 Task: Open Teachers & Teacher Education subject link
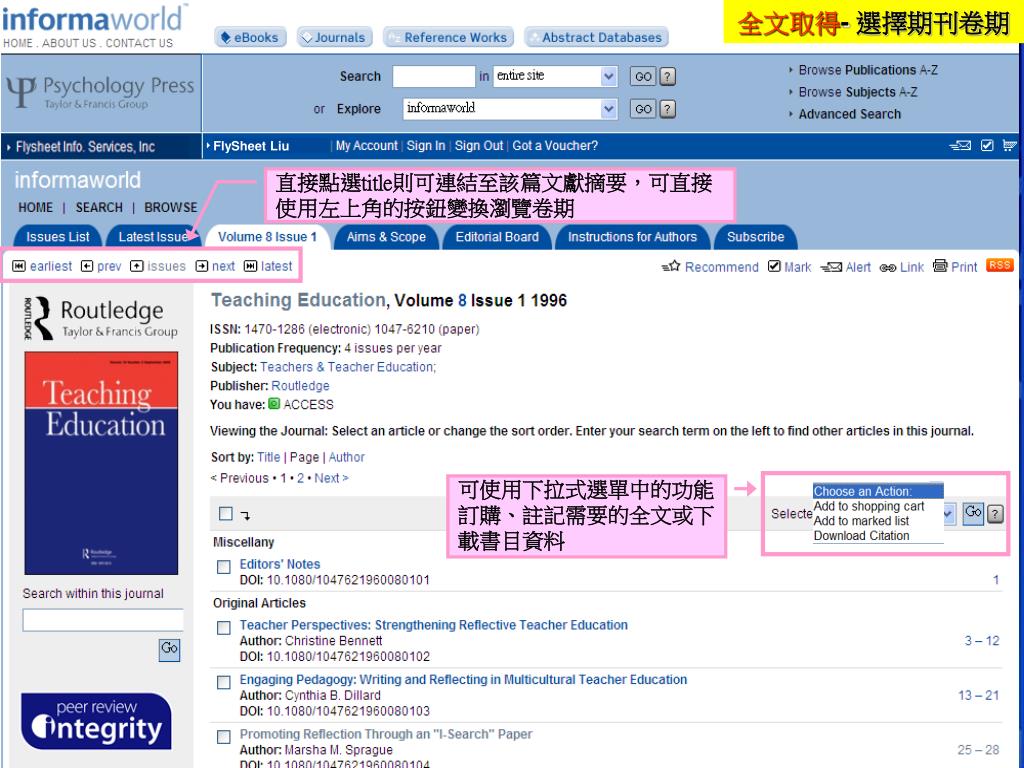click(x=347, y=367)
